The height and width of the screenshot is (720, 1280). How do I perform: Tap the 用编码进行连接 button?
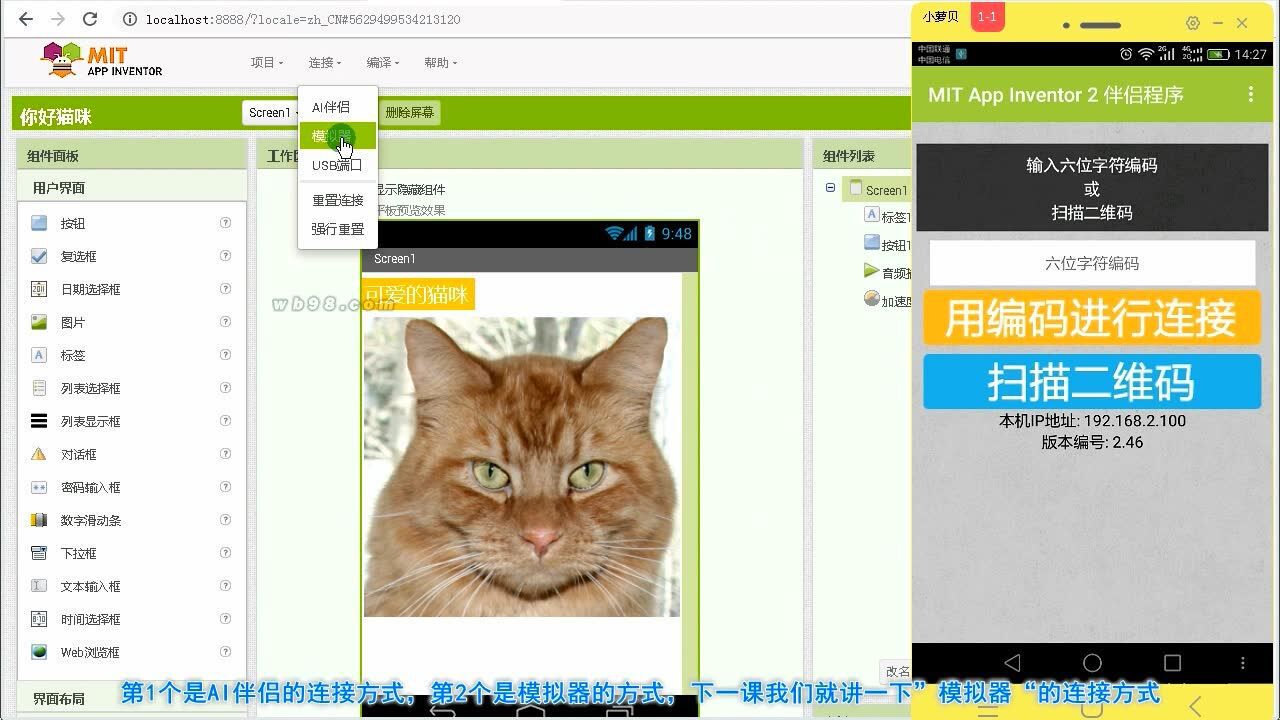tap(1091, 319)
